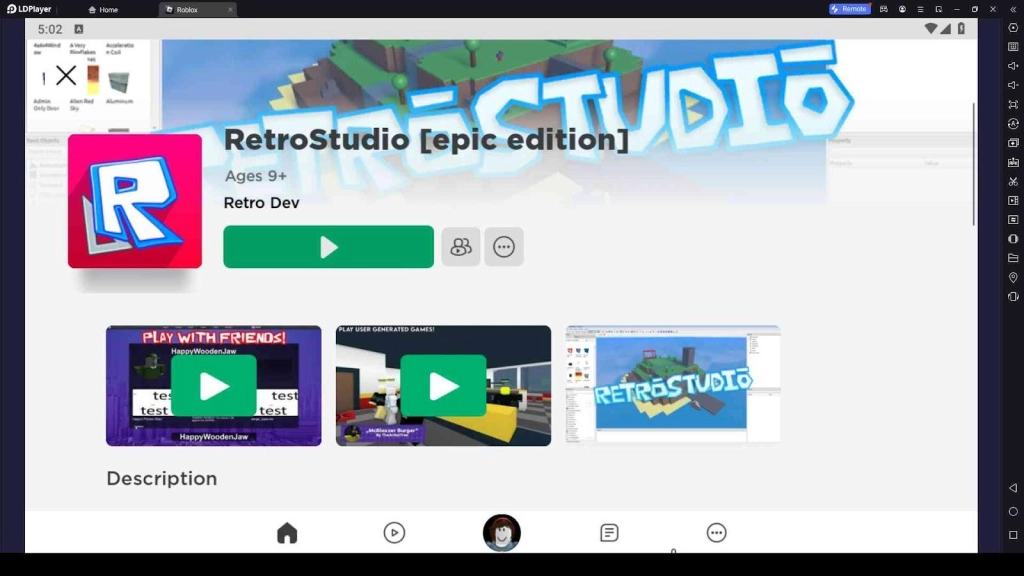The height and width of the screenshot is (576, 1024).
Task: Click the Remote button in title bar
Action: 849,9
